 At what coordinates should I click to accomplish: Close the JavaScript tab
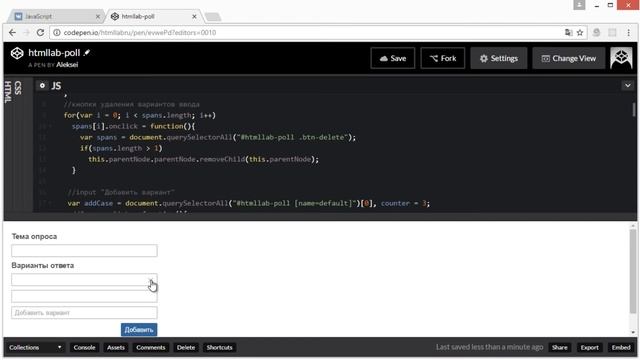tap(98, 16)
